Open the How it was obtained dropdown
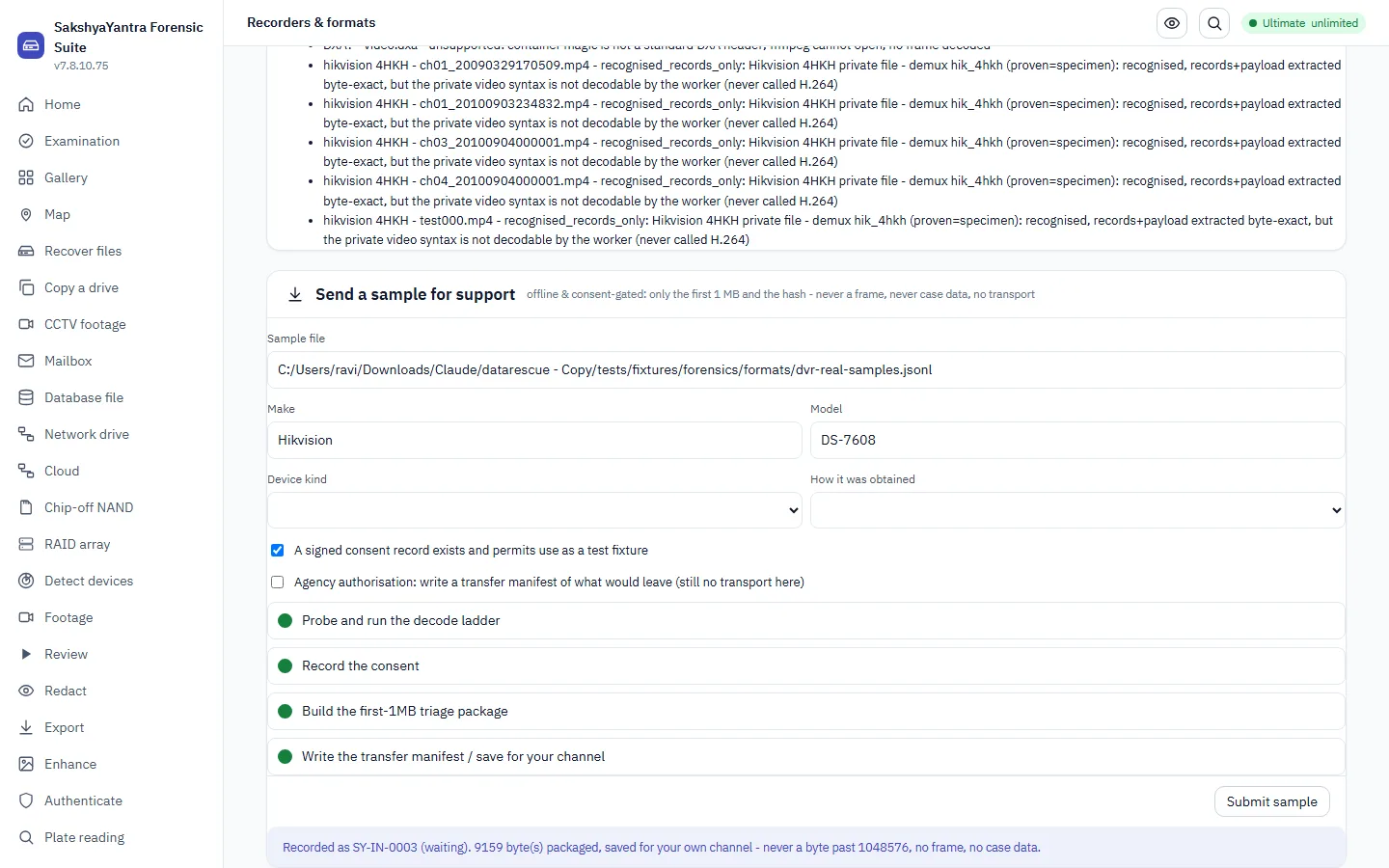 tap(1077, 510)
